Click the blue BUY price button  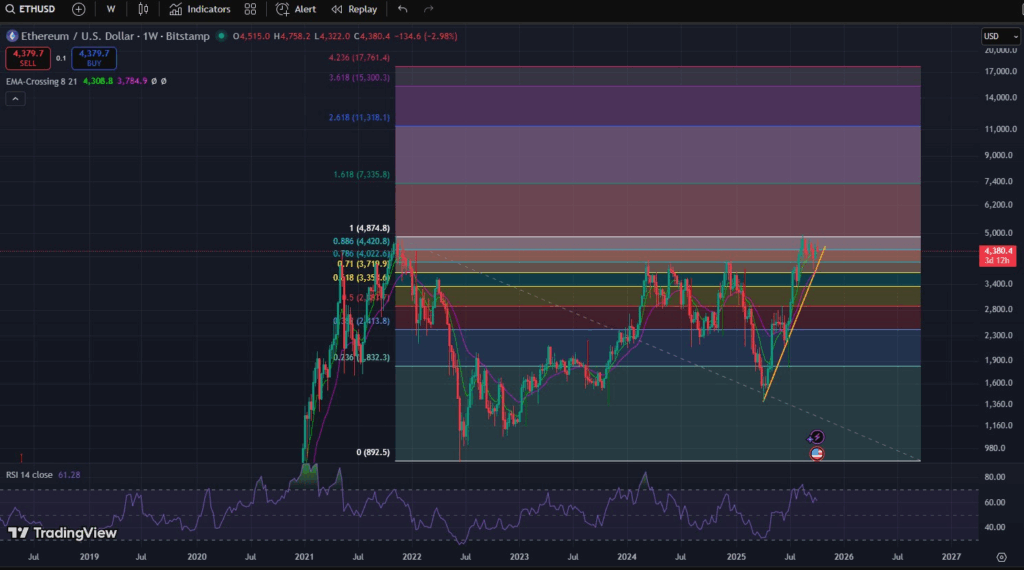pyautogui.click(x=93, y=58)
